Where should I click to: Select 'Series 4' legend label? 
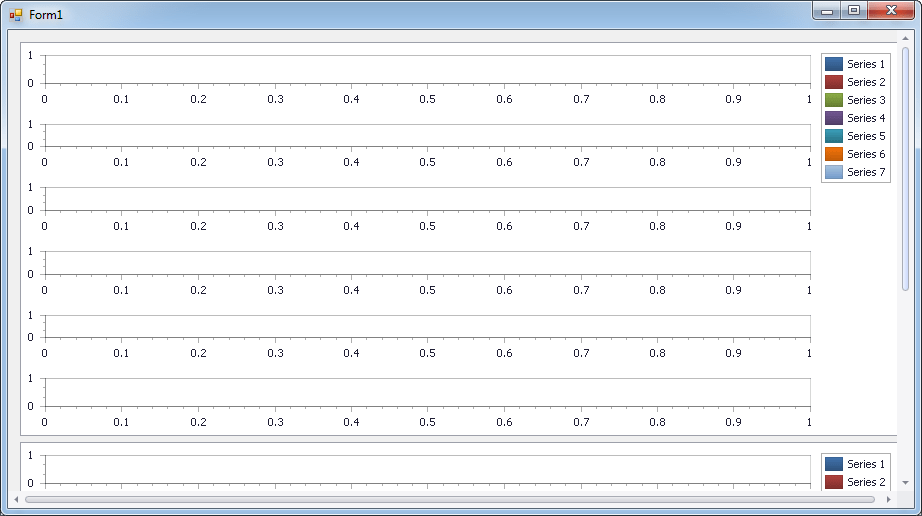(x=866, y=118)
